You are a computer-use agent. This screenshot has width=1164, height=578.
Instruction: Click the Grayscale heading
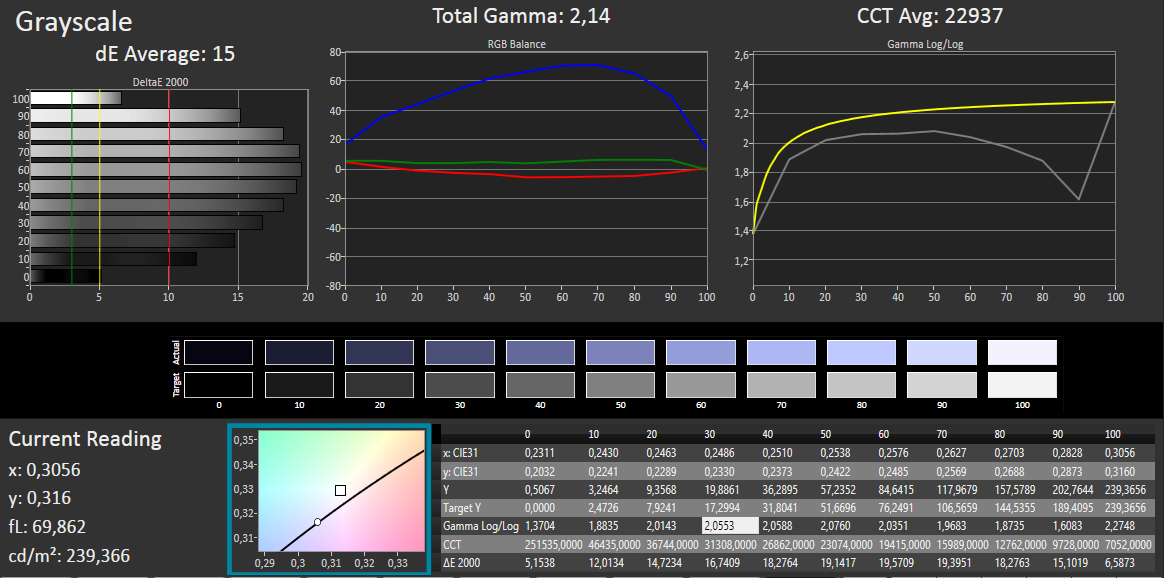pos(73,22)
